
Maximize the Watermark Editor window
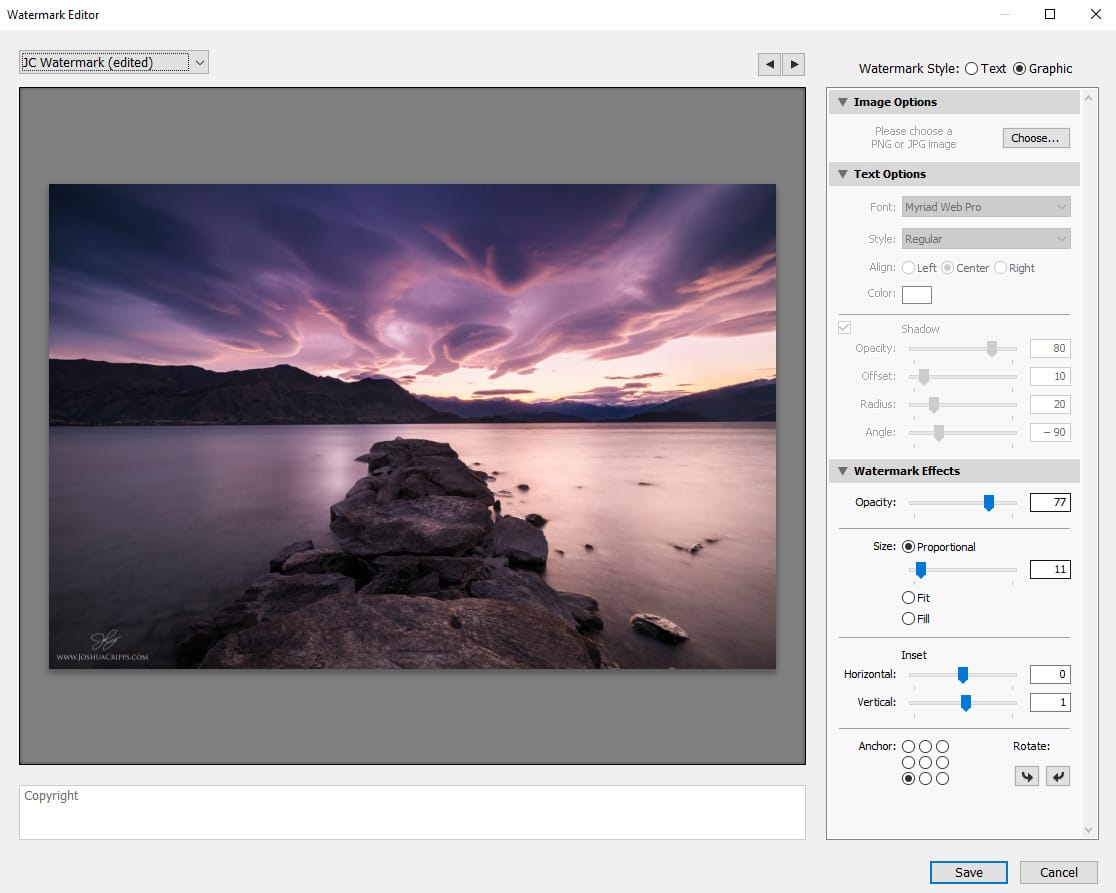(x=1050, y=14)
